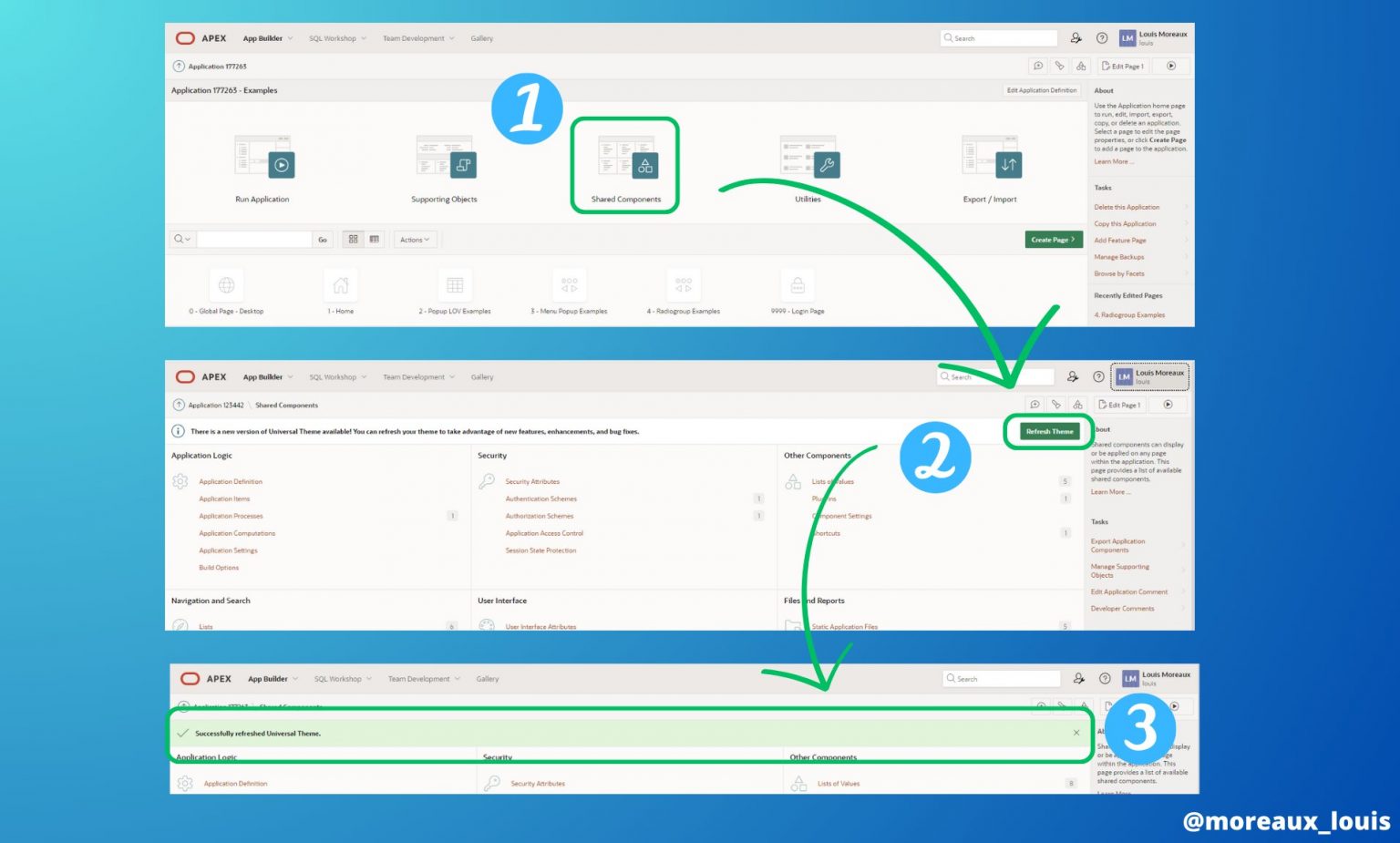The image size is (1400, 843).
Task: Open the 0 - Global Page - Desktop icon
Action: click(x=226, y=286)
